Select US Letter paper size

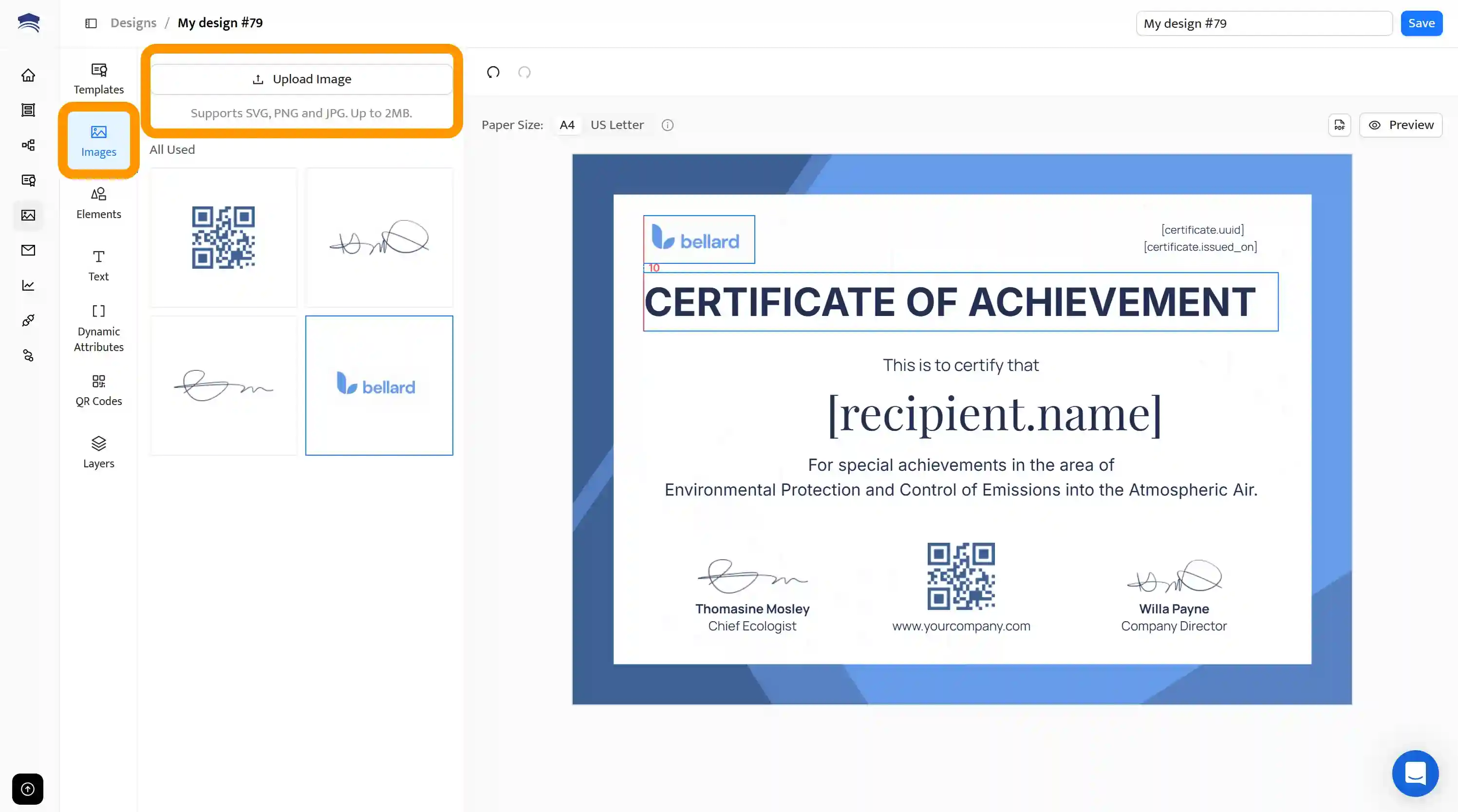click(617, 125)
